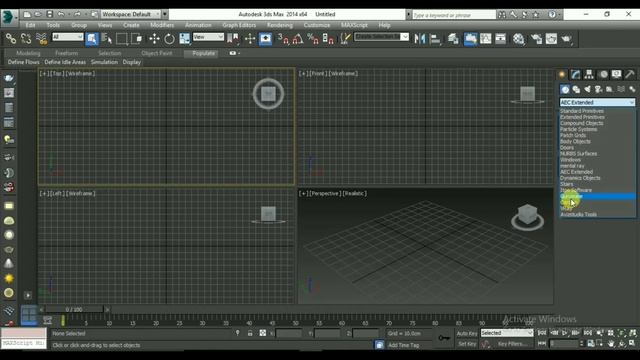Open the Modifiers menu
This screenshot has width=640, height=360.
click(x=162, y=25)
